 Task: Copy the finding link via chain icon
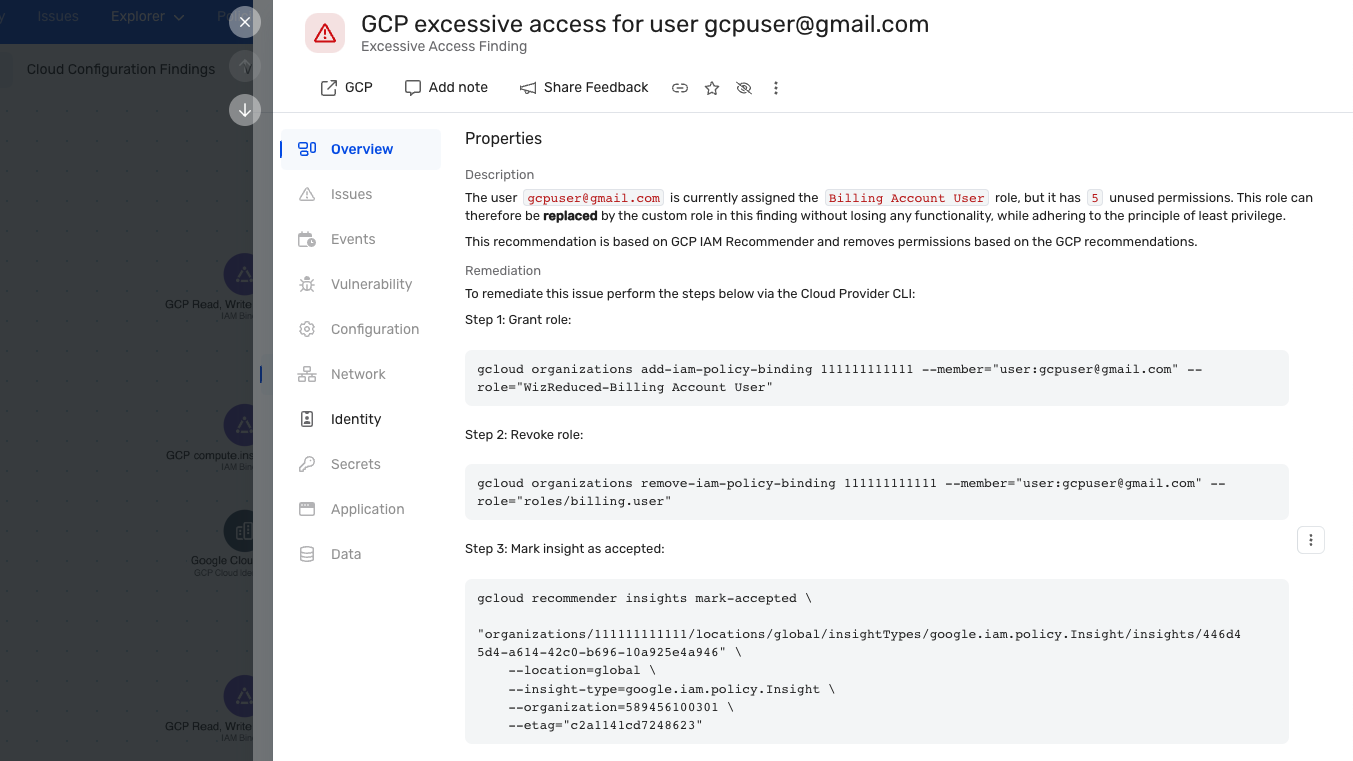(680, 88)
